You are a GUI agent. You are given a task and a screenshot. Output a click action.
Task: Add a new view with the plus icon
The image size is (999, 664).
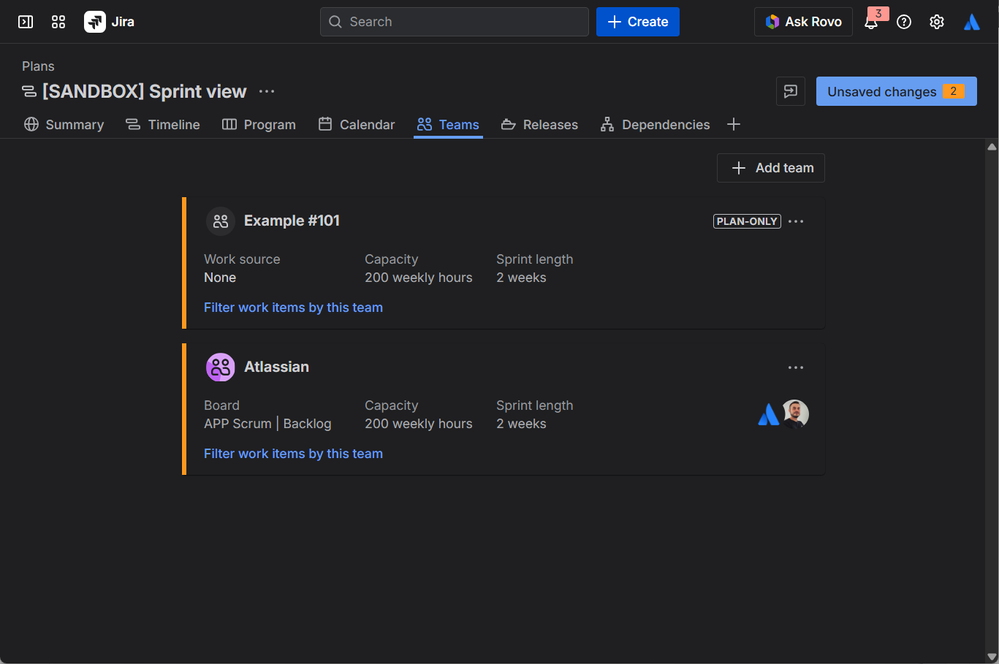coord(733,124)
